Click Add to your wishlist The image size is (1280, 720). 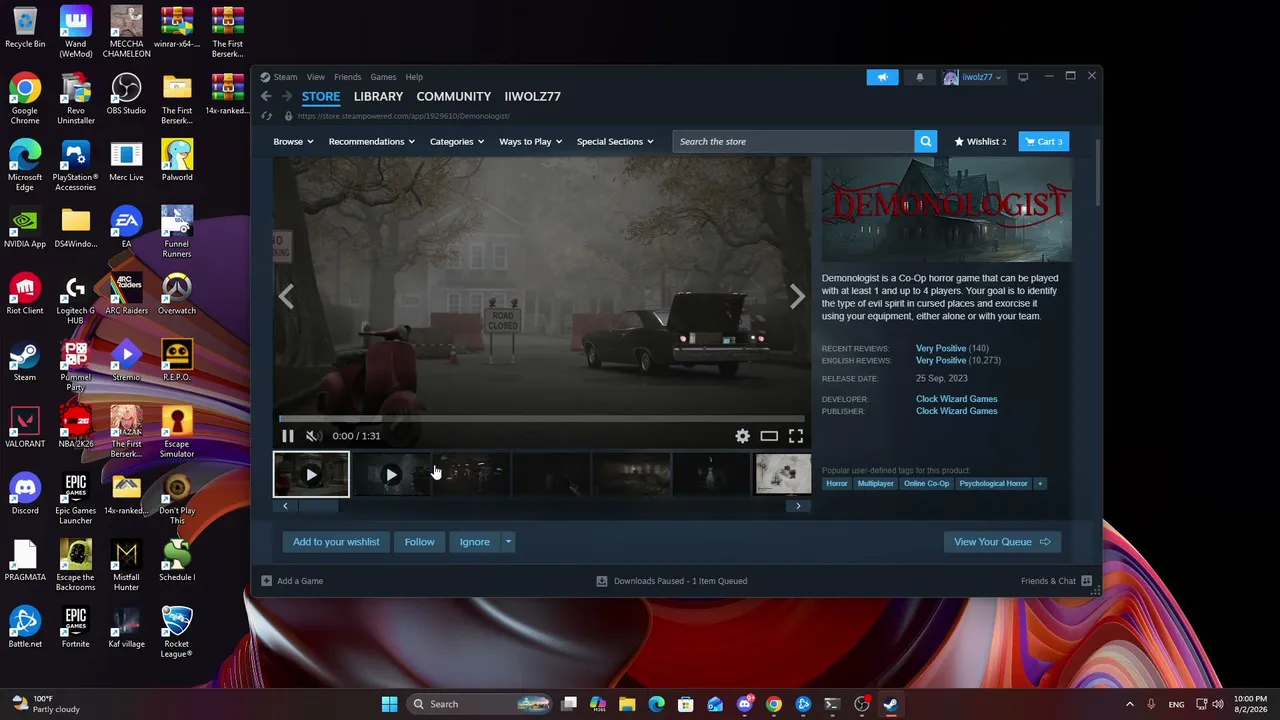pyautogui.click(x=336, y=542)
